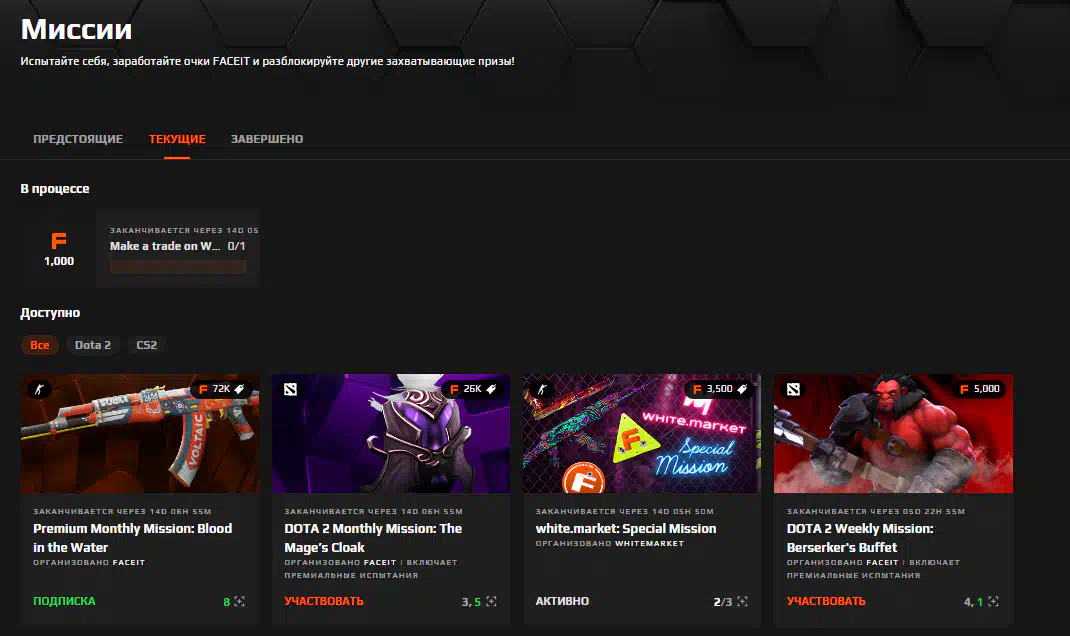The image size is (1070, 636).
Task: Click the "0/1" progress count
Action: tap(236, 246)
